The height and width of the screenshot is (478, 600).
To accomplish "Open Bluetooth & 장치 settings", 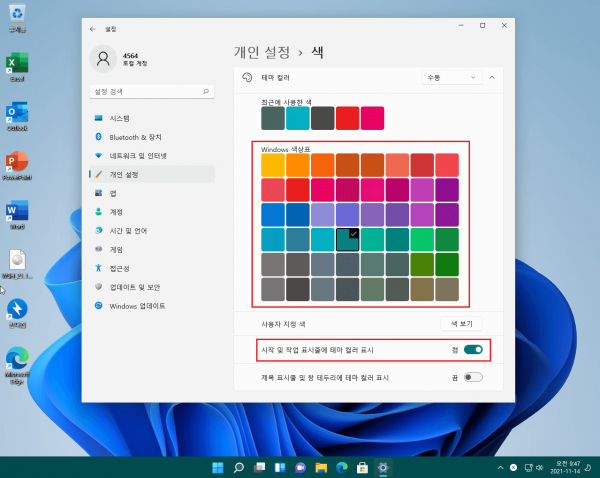I will coord(152,137).
